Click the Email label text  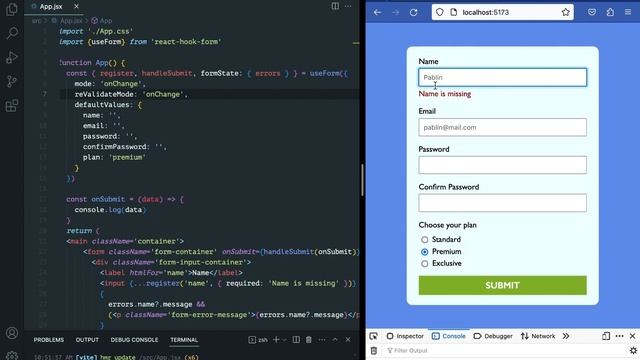[427, 111]
